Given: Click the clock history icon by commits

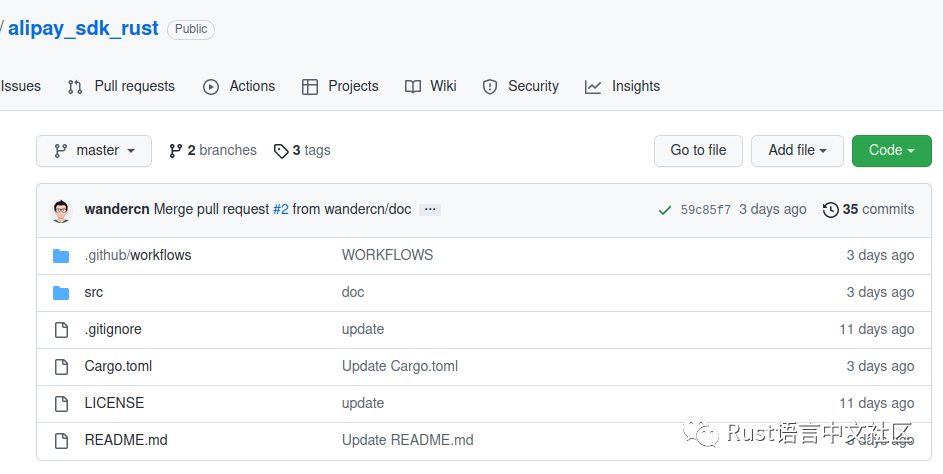Looking at the screenshot, I should coord(831,210).
